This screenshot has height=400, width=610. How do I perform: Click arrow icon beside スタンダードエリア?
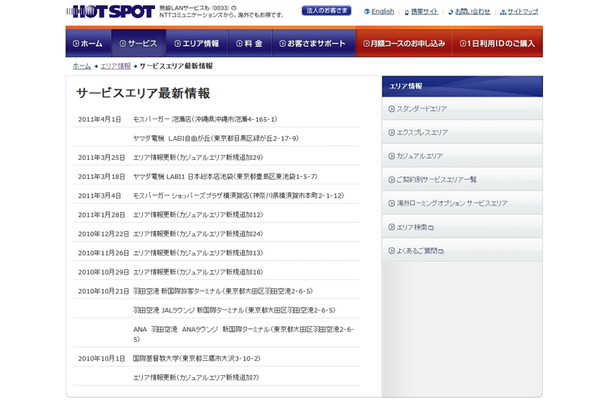coord(391,109)
